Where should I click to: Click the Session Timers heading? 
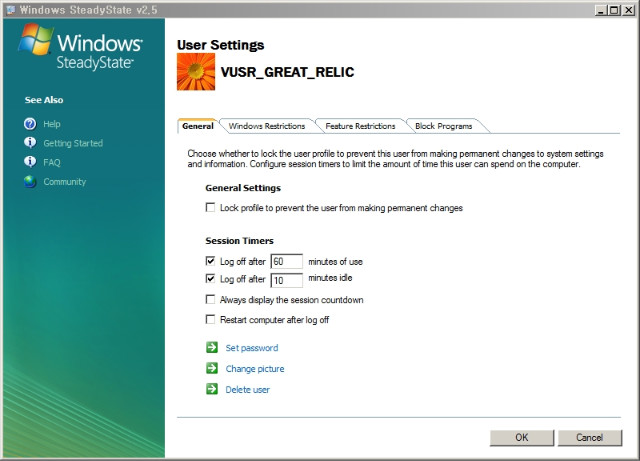(x=240, y=241)
